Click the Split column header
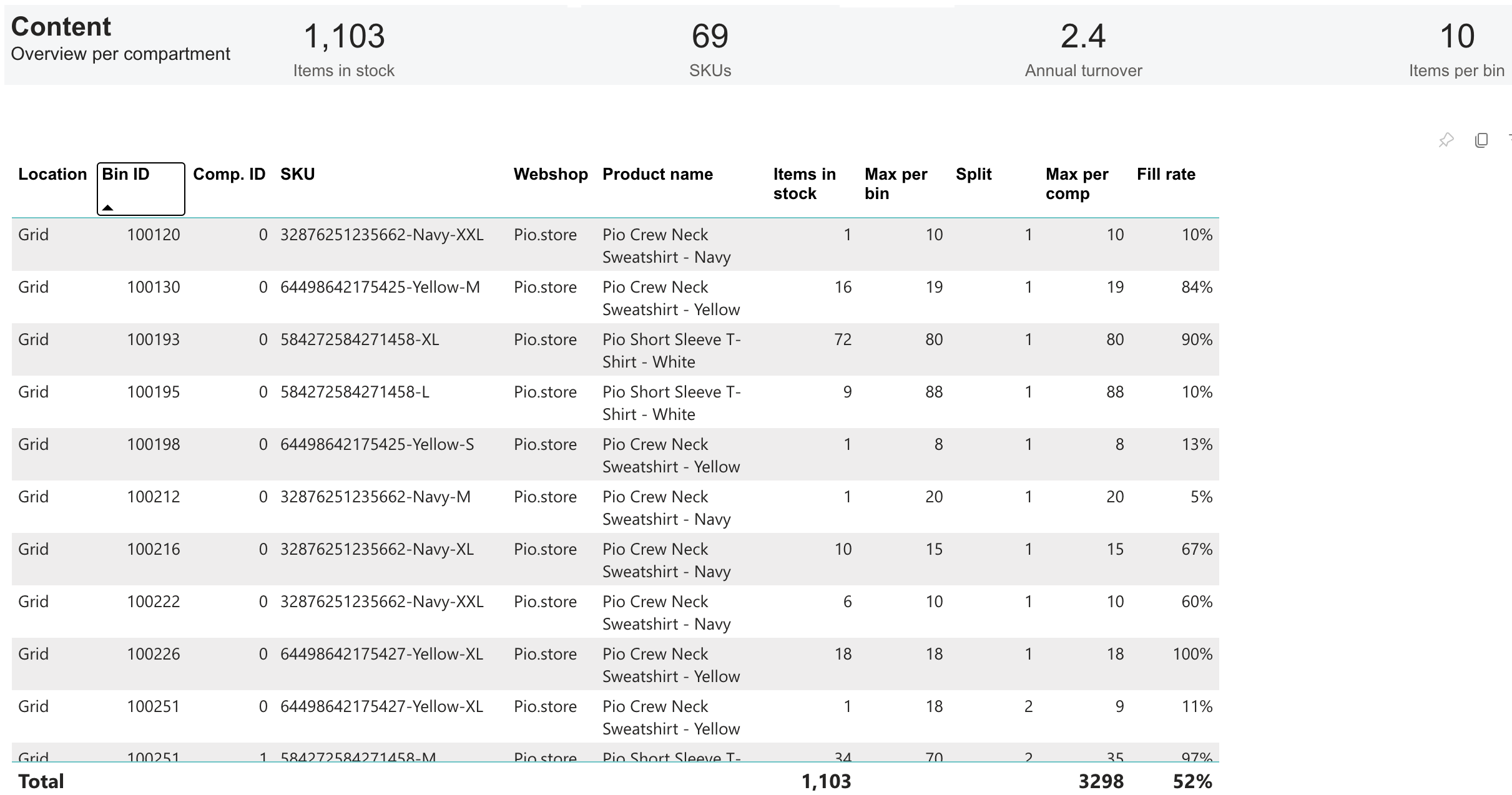Screen dimensions: 1512x795 pos(973,174)
